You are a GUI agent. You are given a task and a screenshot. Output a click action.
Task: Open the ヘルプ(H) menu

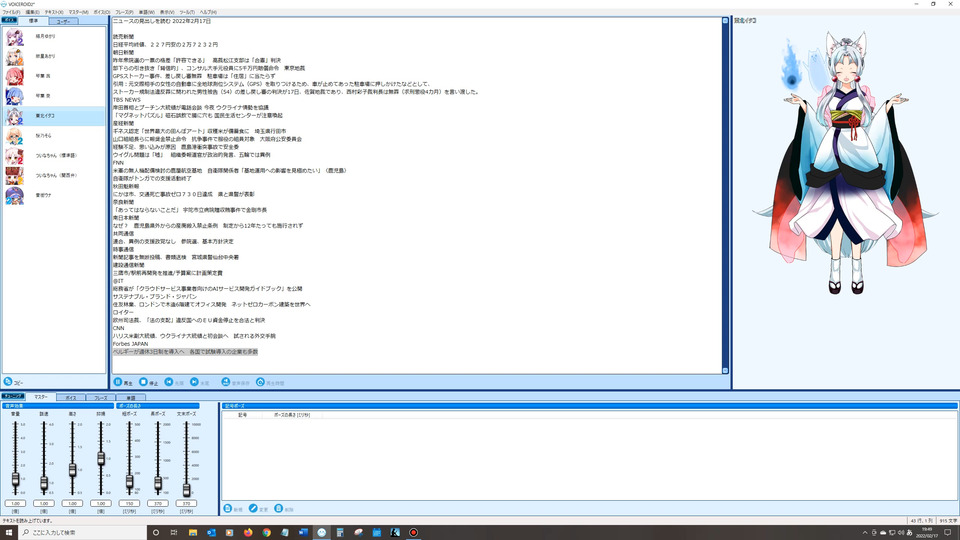point(208,12)
